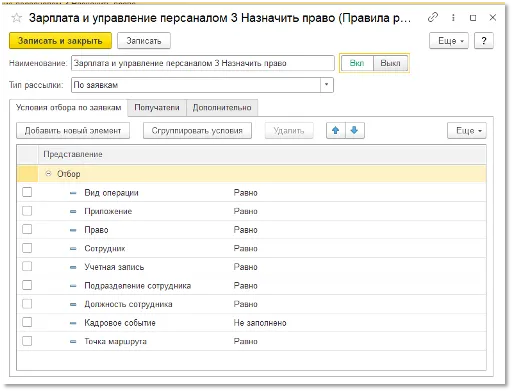
Task: Click the Представление column header
Action: 262,154
